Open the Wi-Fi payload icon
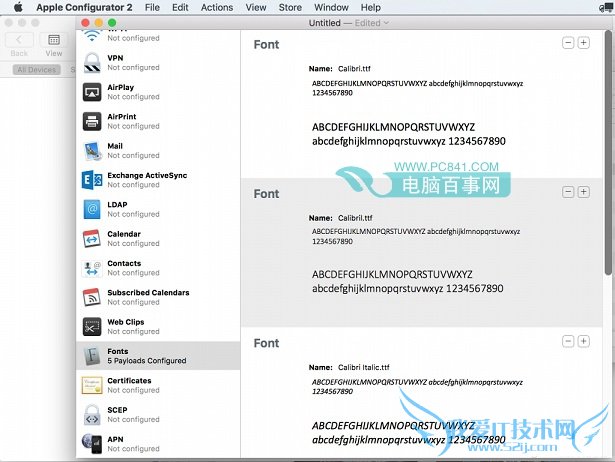 (x=92, y=36)
